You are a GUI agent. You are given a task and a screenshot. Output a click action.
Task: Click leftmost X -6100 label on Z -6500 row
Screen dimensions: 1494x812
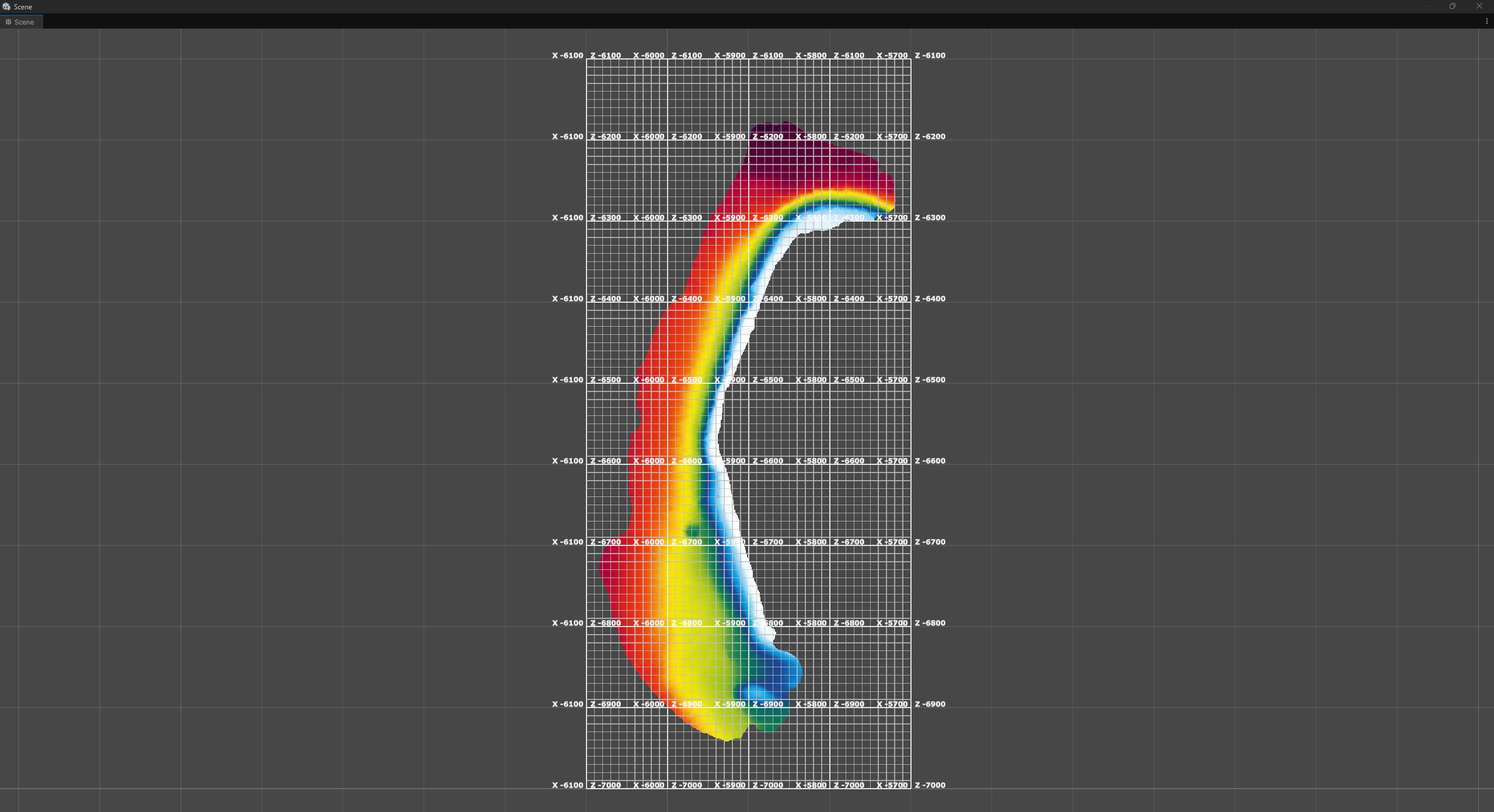567,380
